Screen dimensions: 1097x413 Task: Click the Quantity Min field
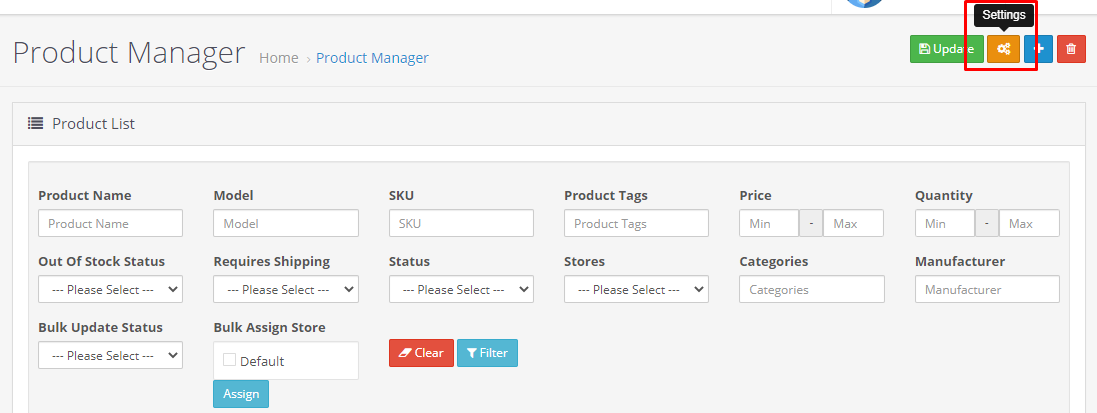[x=944, y=223]
